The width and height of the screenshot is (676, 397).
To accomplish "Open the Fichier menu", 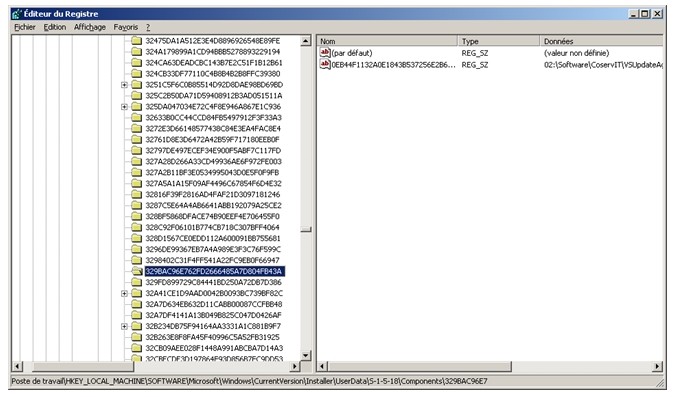I will tap(25, 27).
